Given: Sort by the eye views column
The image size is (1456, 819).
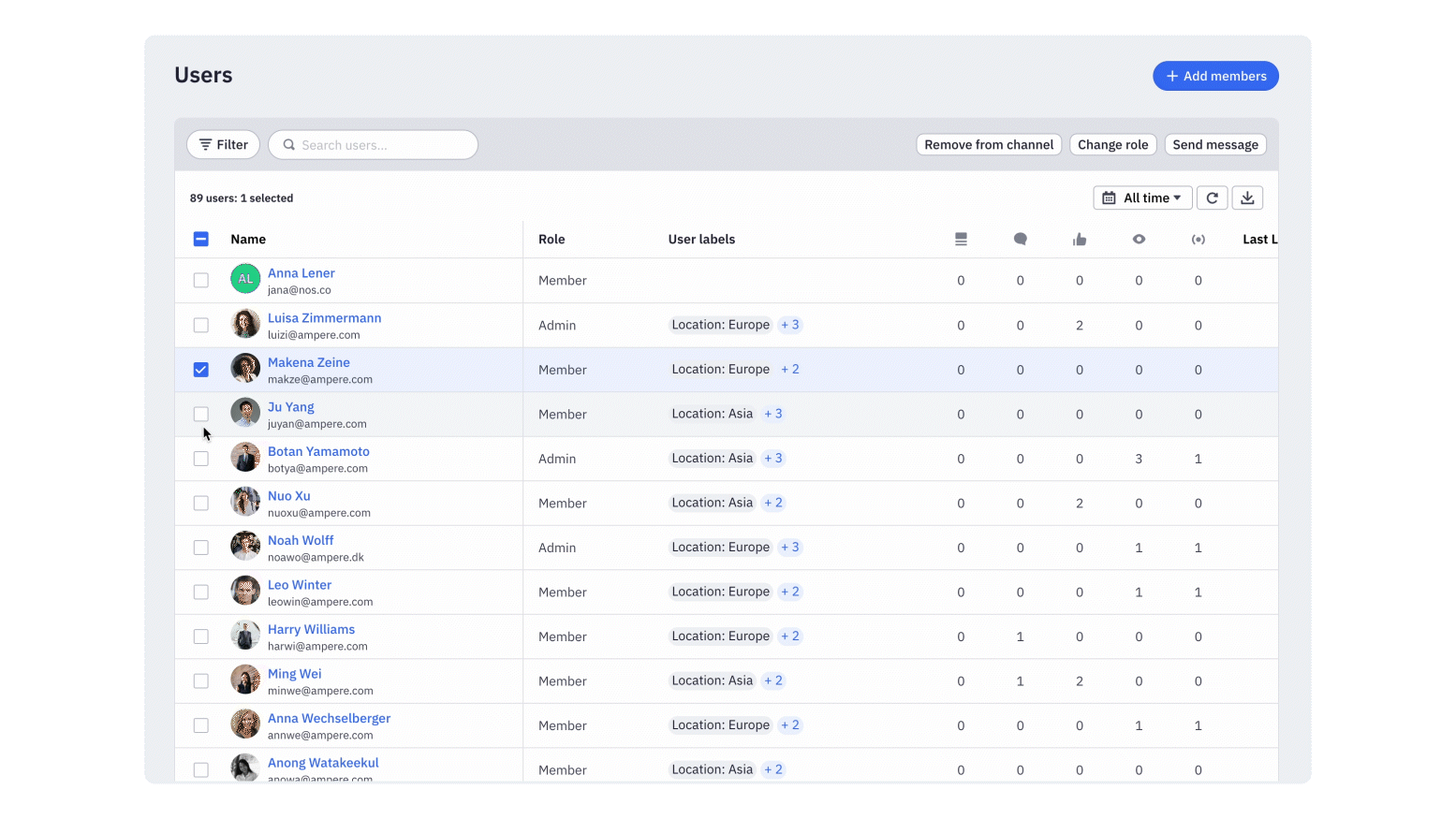Looking at the screenshot, I should click(1139, 239).
